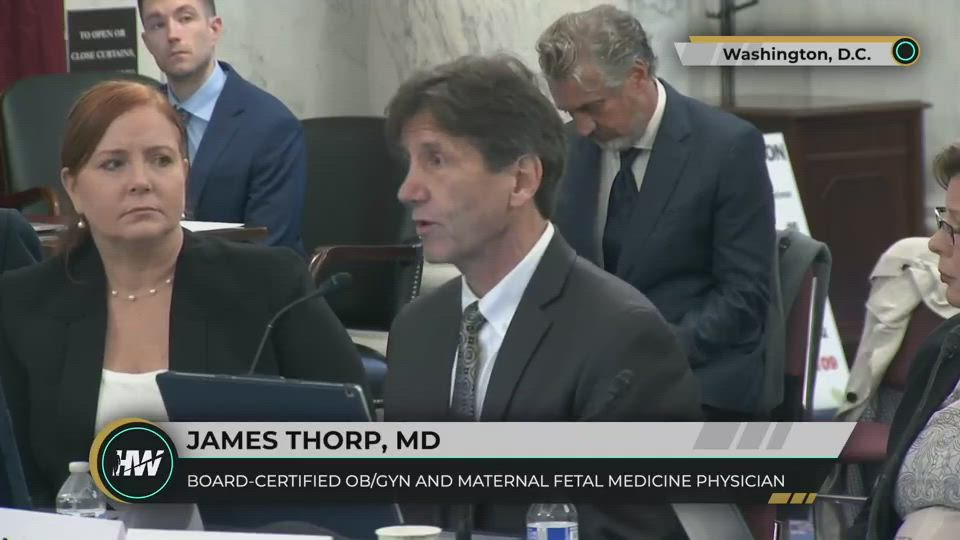Image resolution: width=960 pixels, height=540 pixels.
Task: Click the 'To open or close curtains' sign
Action: (102, 42)
